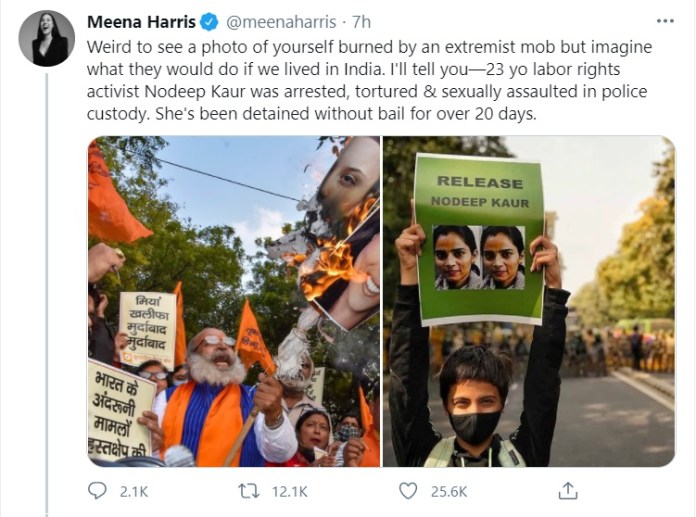This screenshot has width=696, height=517.
Task: Click the tweet text about Nodeep Kaur
Action: point(369,80)
